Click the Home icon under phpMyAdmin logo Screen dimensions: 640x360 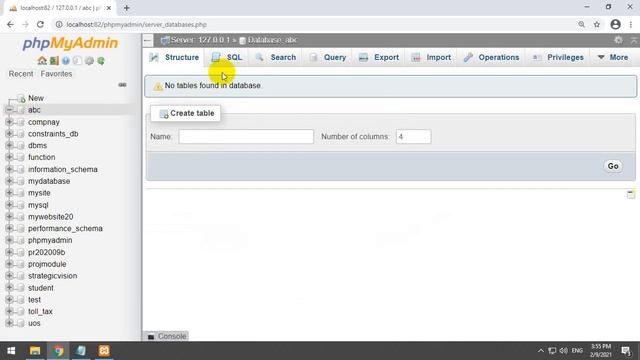point(42,61)
